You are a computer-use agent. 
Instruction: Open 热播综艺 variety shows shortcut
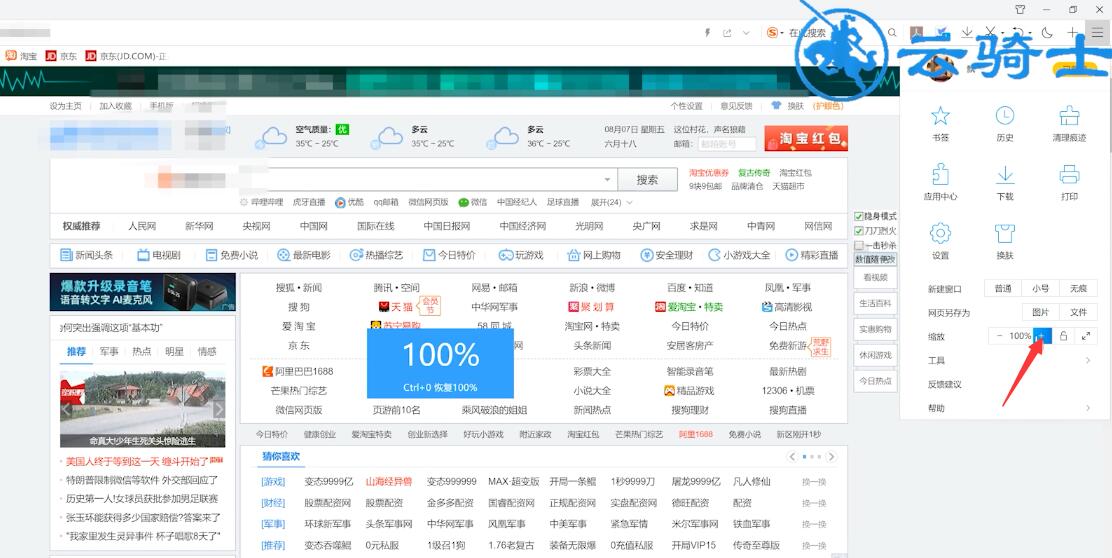(376, 255)
